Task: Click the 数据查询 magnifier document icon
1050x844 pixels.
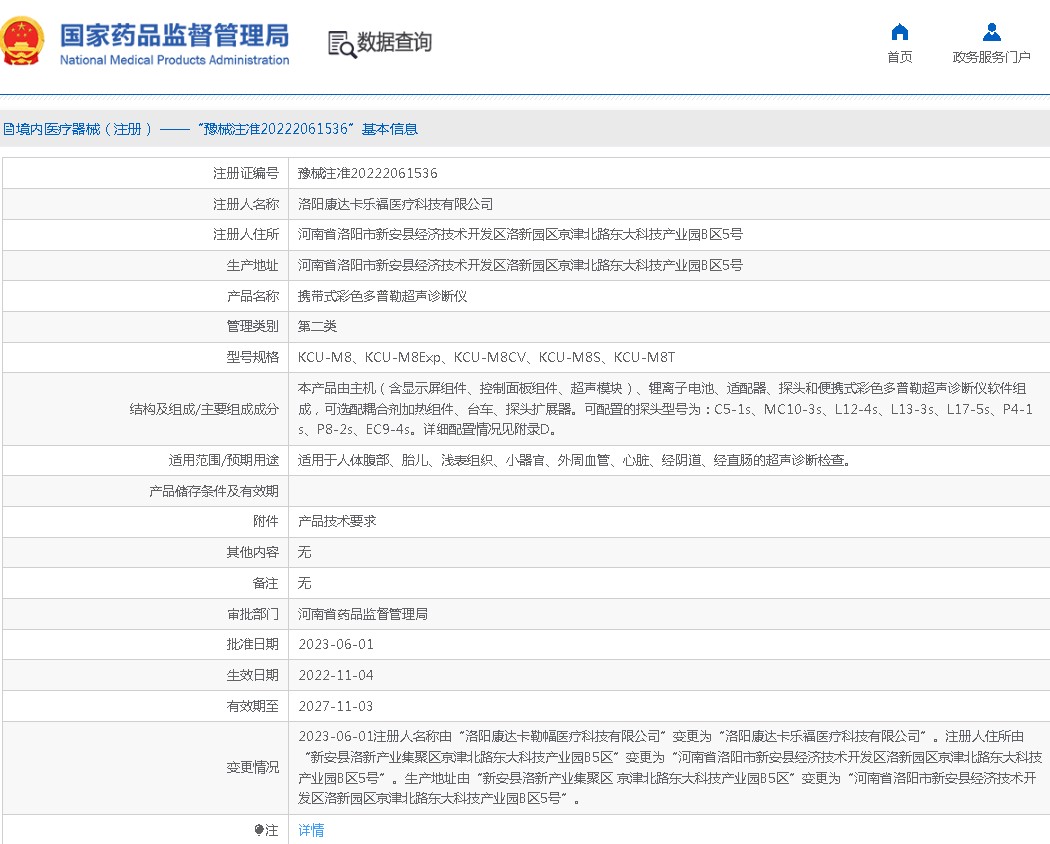Action: (x=341, y=43)
